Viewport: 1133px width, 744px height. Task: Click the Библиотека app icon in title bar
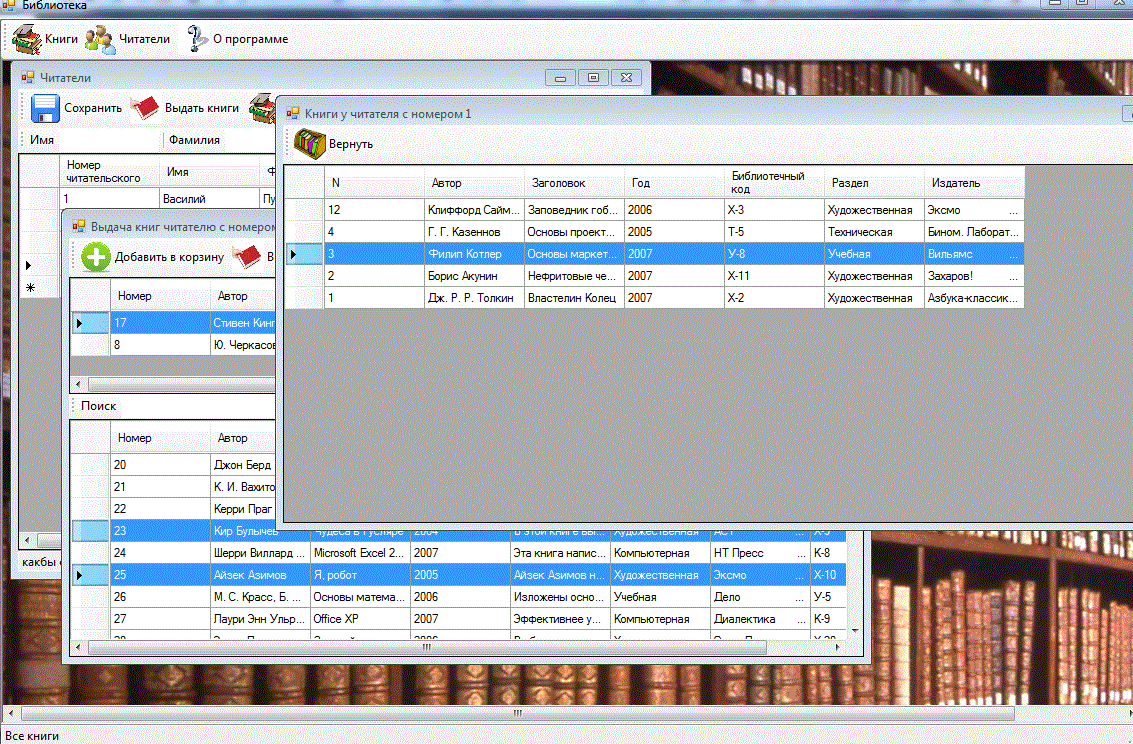tap(9, 6)
